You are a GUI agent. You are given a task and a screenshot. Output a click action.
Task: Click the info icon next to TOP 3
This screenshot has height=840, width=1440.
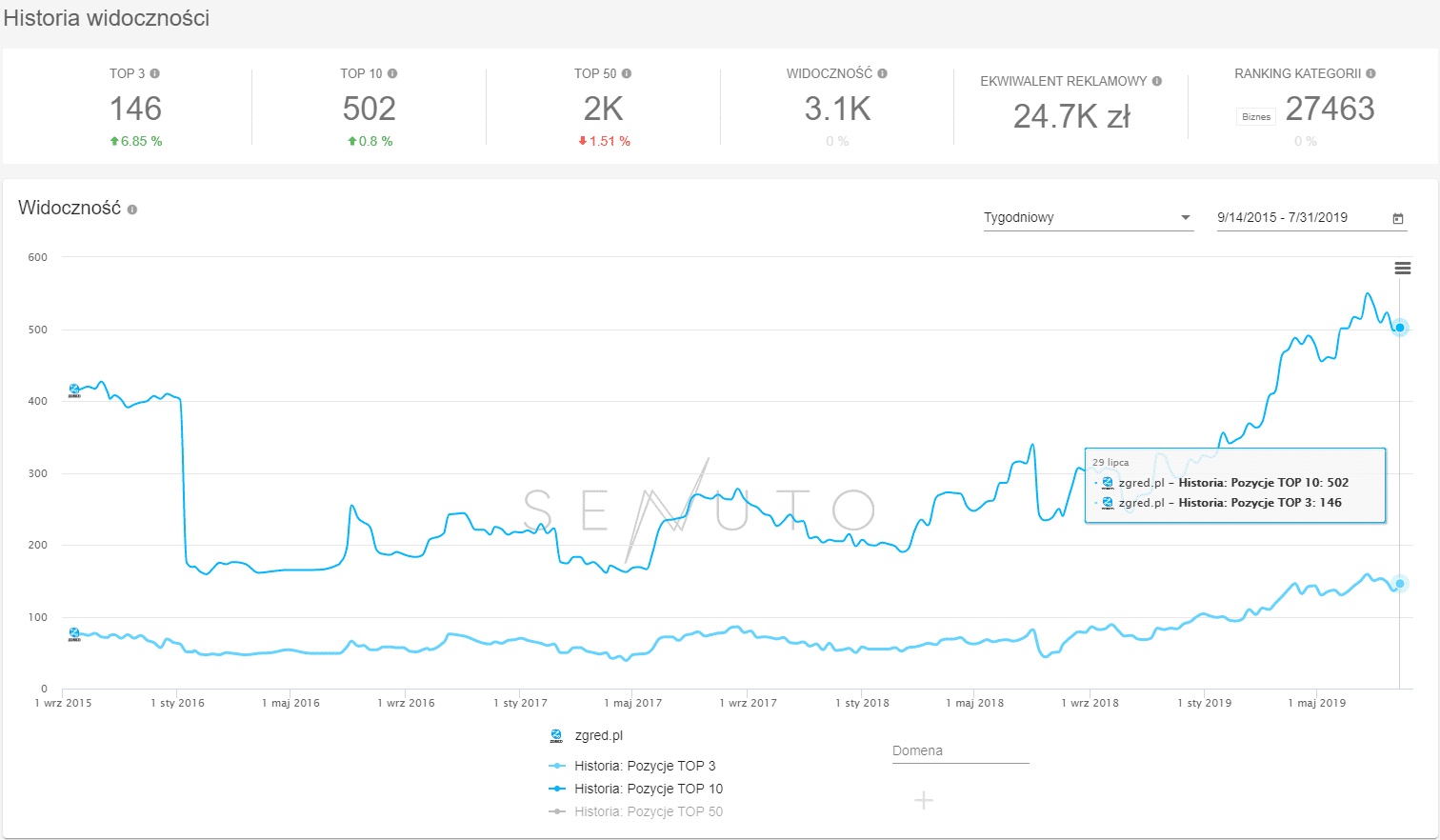pyautogui.click(x=155, y=73)
